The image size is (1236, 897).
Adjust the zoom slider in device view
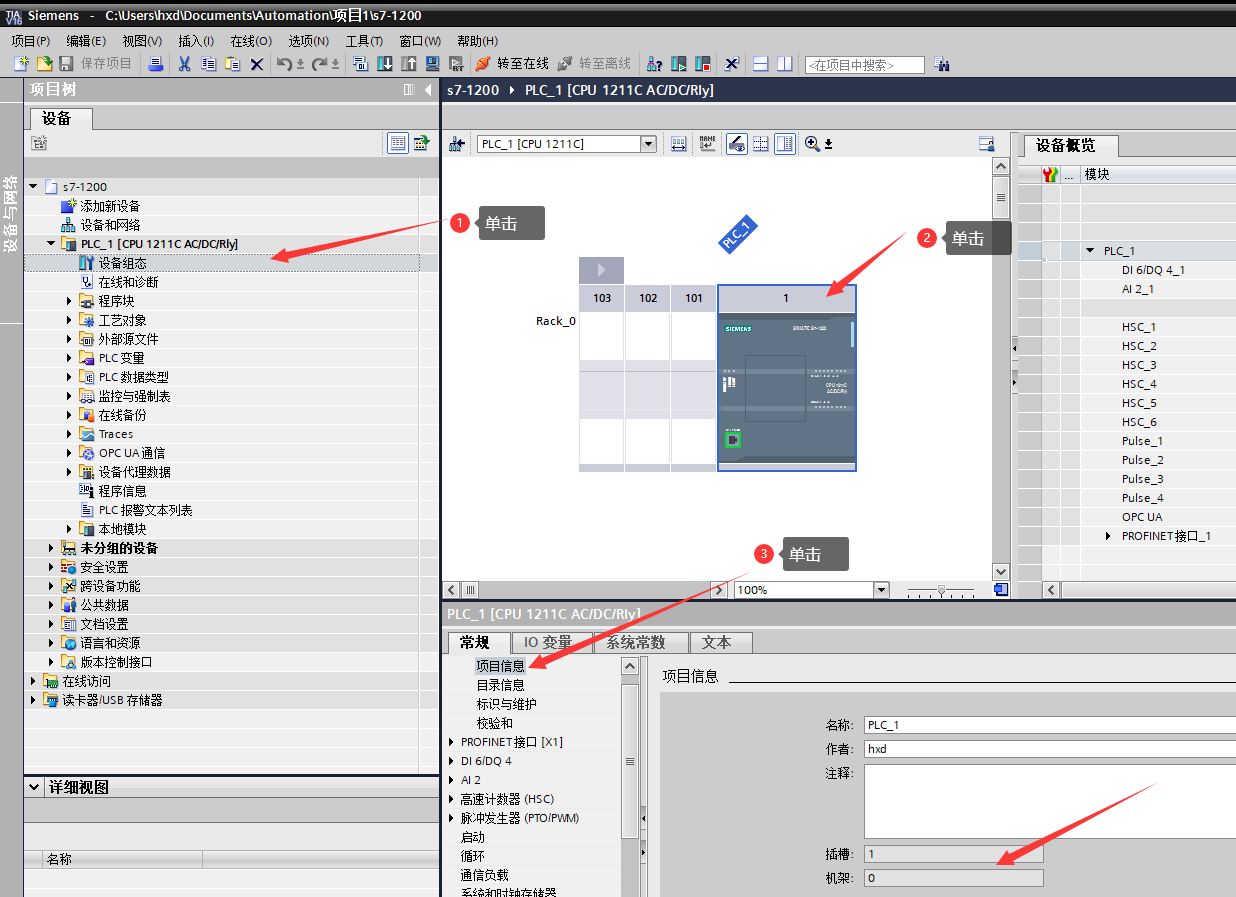coord(941,590)
